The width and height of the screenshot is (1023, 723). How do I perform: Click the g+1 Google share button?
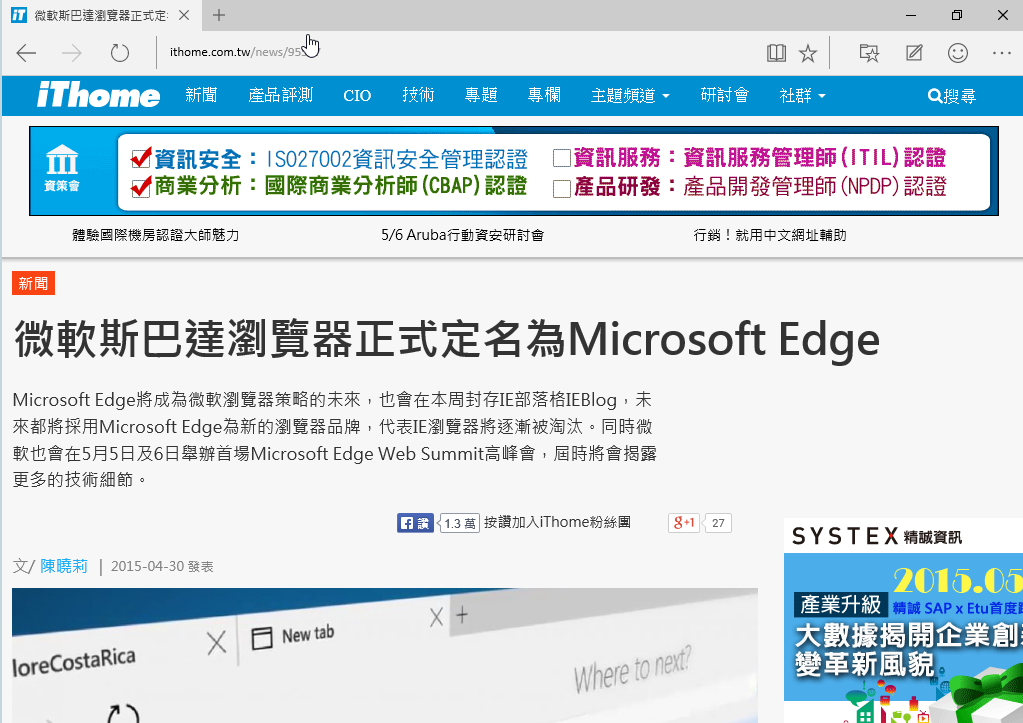(683, 522)
